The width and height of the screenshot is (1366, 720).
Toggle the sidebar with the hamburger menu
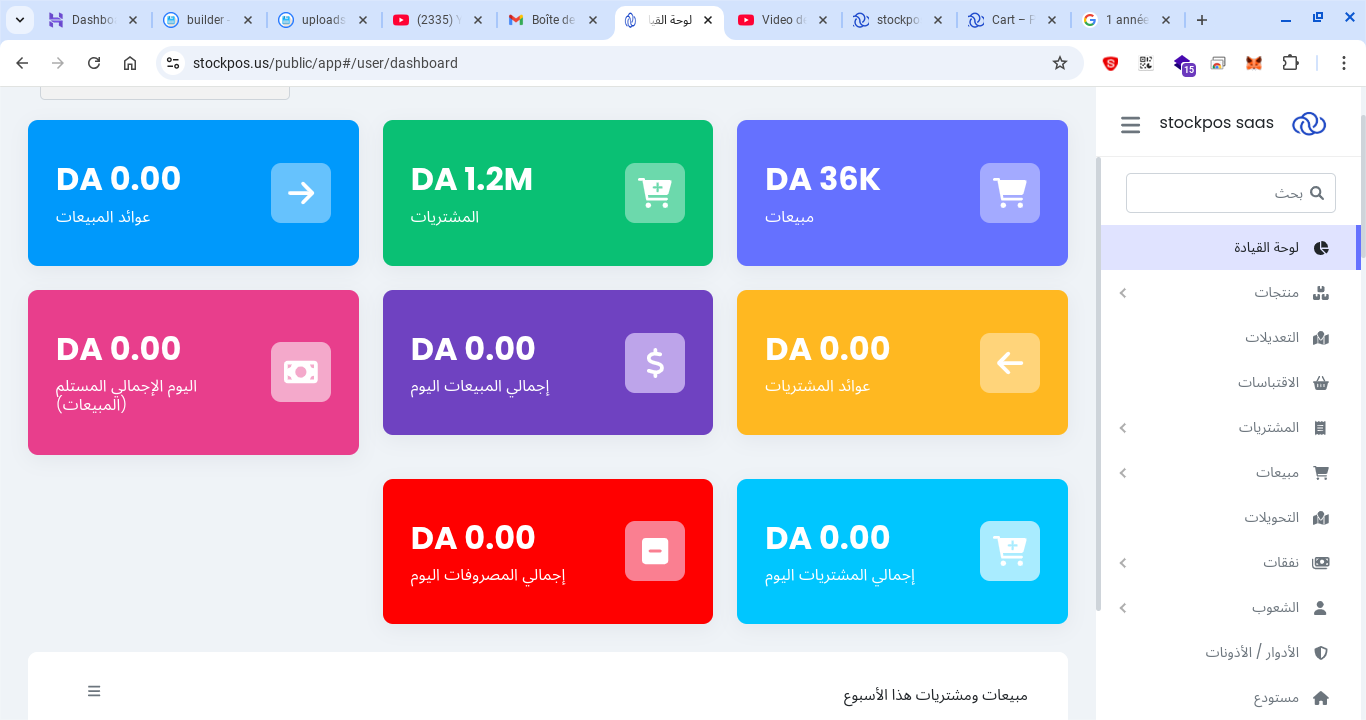pyautogui.click(x=1131, y=125)
